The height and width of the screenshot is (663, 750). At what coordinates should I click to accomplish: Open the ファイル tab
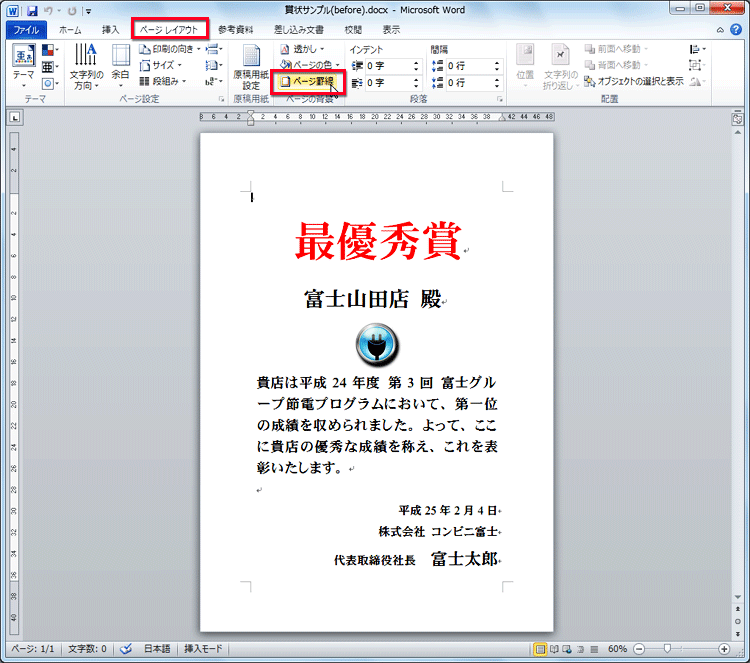(x=26, y=30)
